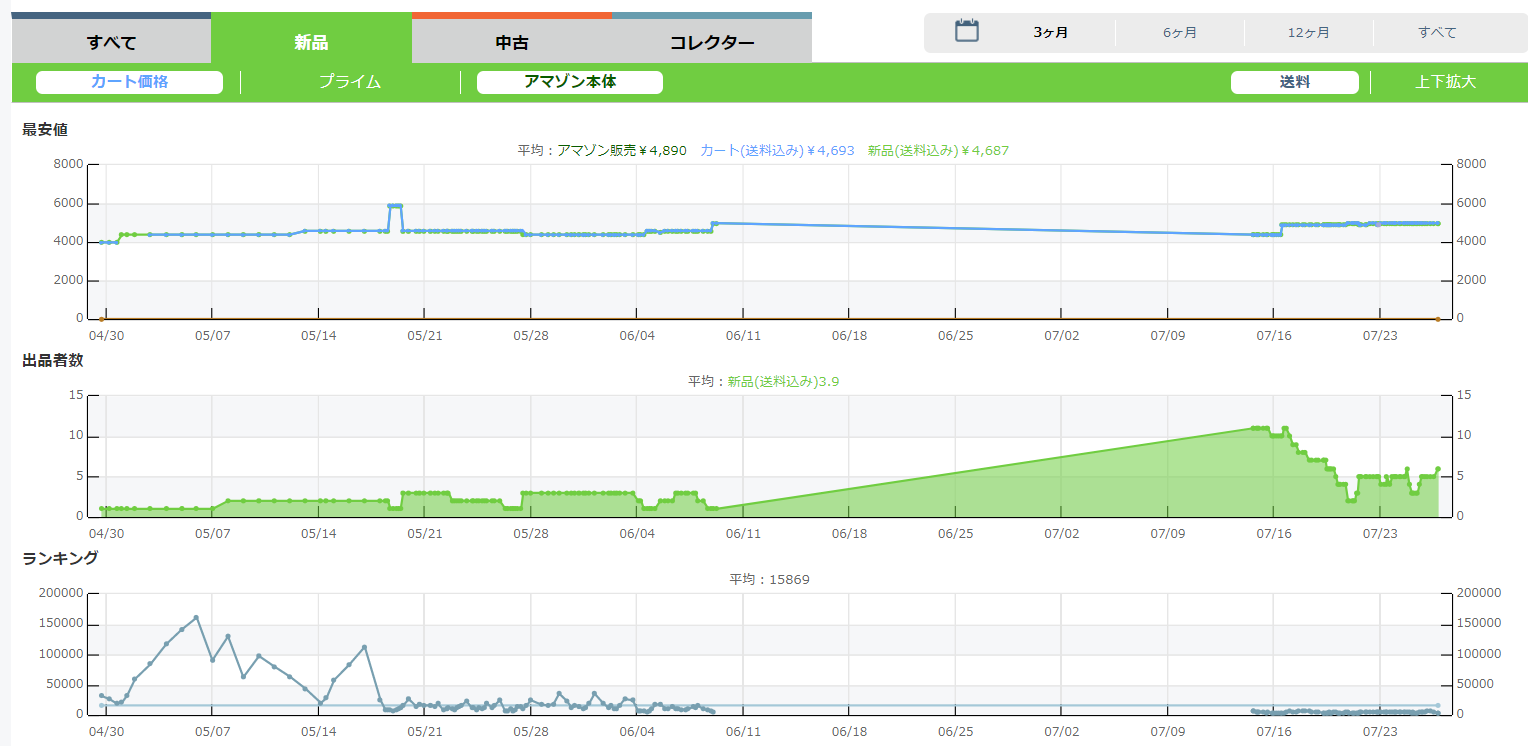The image size is (1528, 746).
Task: Choose the 12ヶ月 time range
Action: (1308, 33)
